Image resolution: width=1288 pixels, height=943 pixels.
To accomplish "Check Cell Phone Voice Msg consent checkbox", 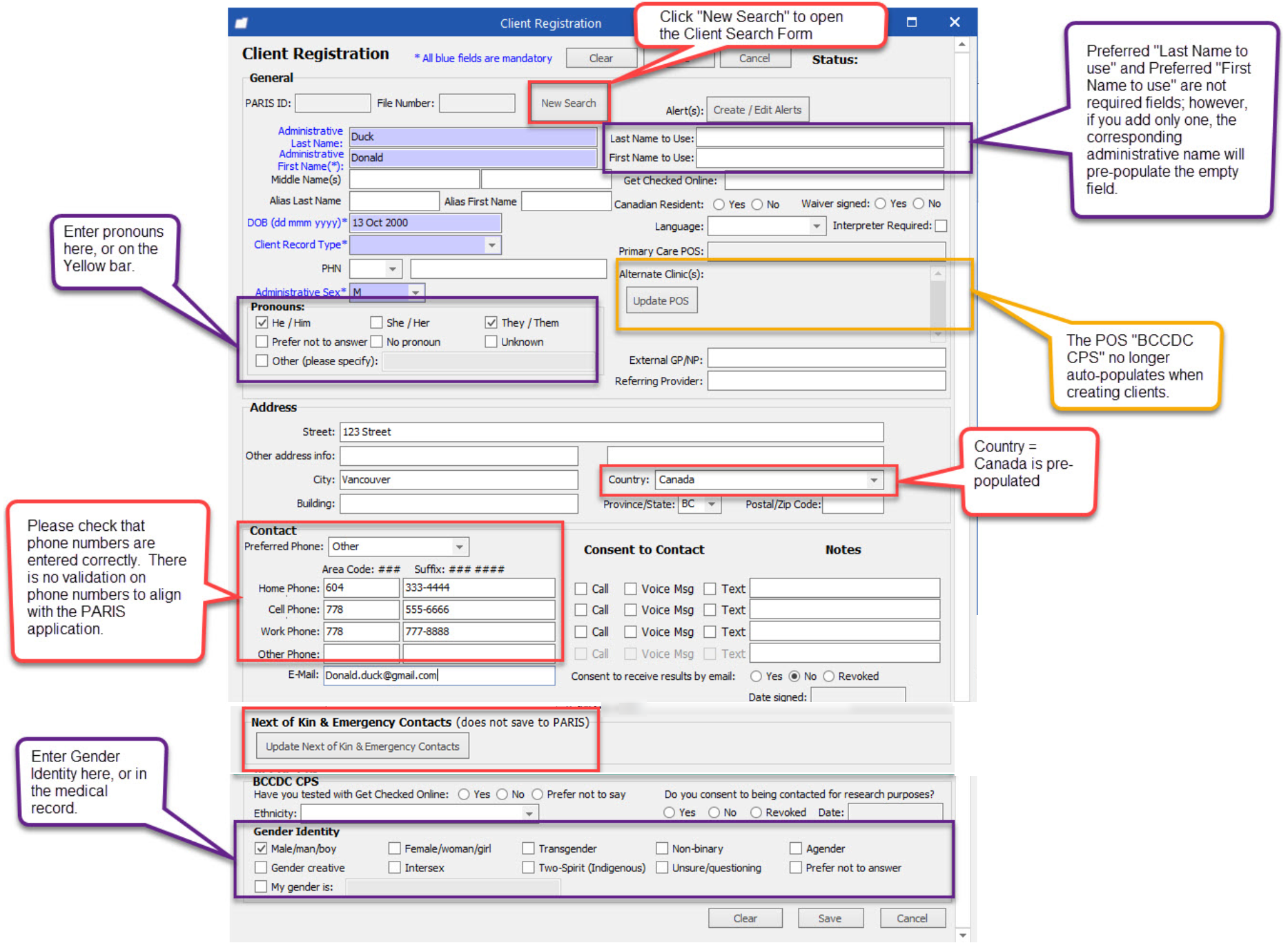I will 630,610.
